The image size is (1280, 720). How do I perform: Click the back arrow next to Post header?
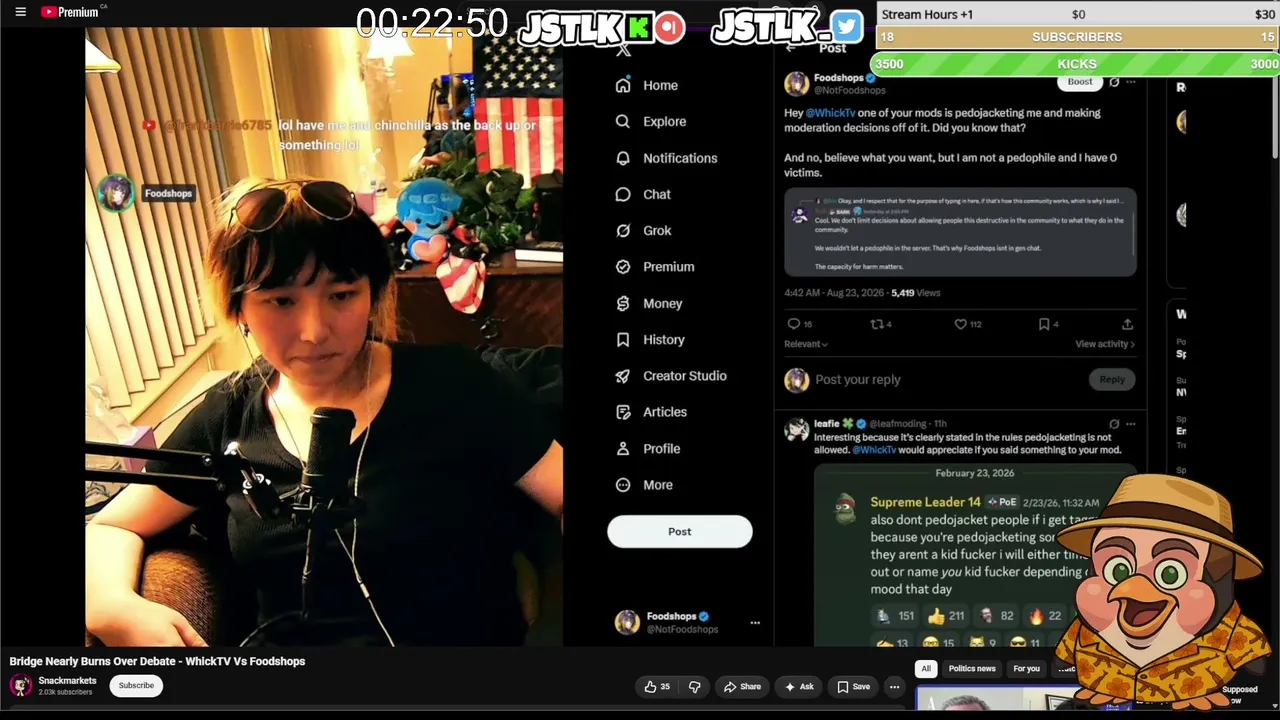[x=792, y=47]
